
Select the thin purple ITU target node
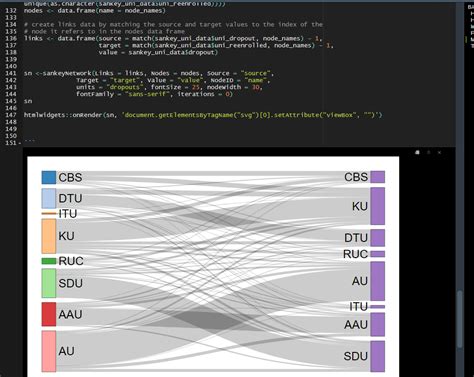(378, 307)
